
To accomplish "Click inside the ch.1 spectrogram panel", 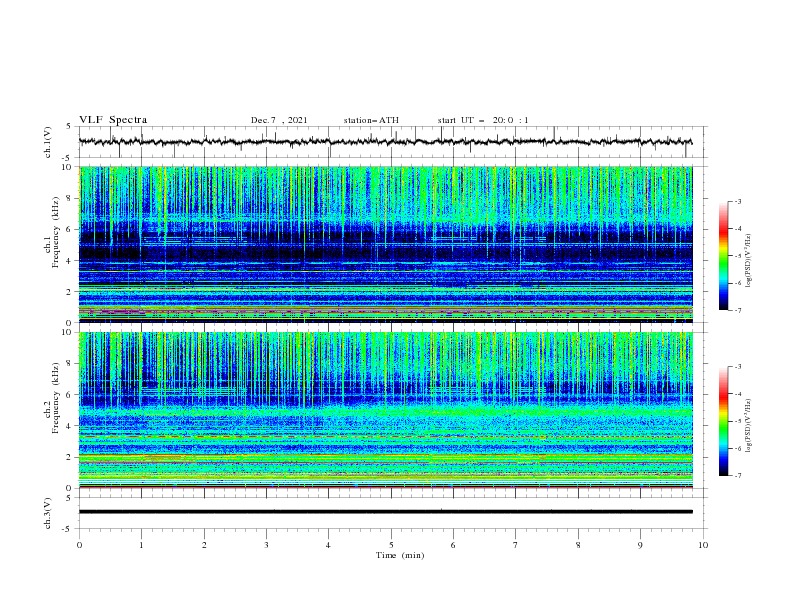I will 385,244.
